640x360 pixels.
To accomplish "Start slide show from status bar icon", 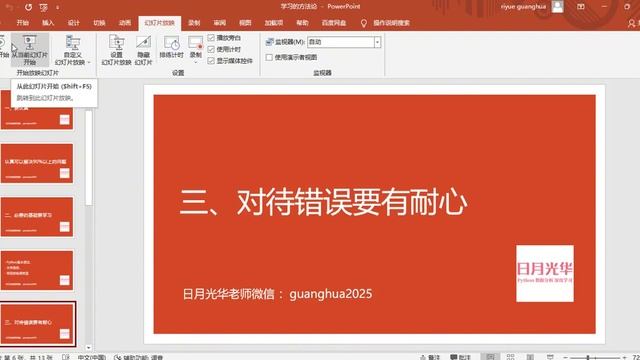I will point(550,357).
